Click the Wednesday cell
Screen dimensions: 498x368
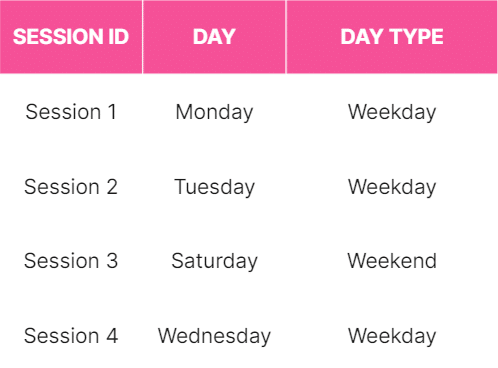(x=214, y=336)
